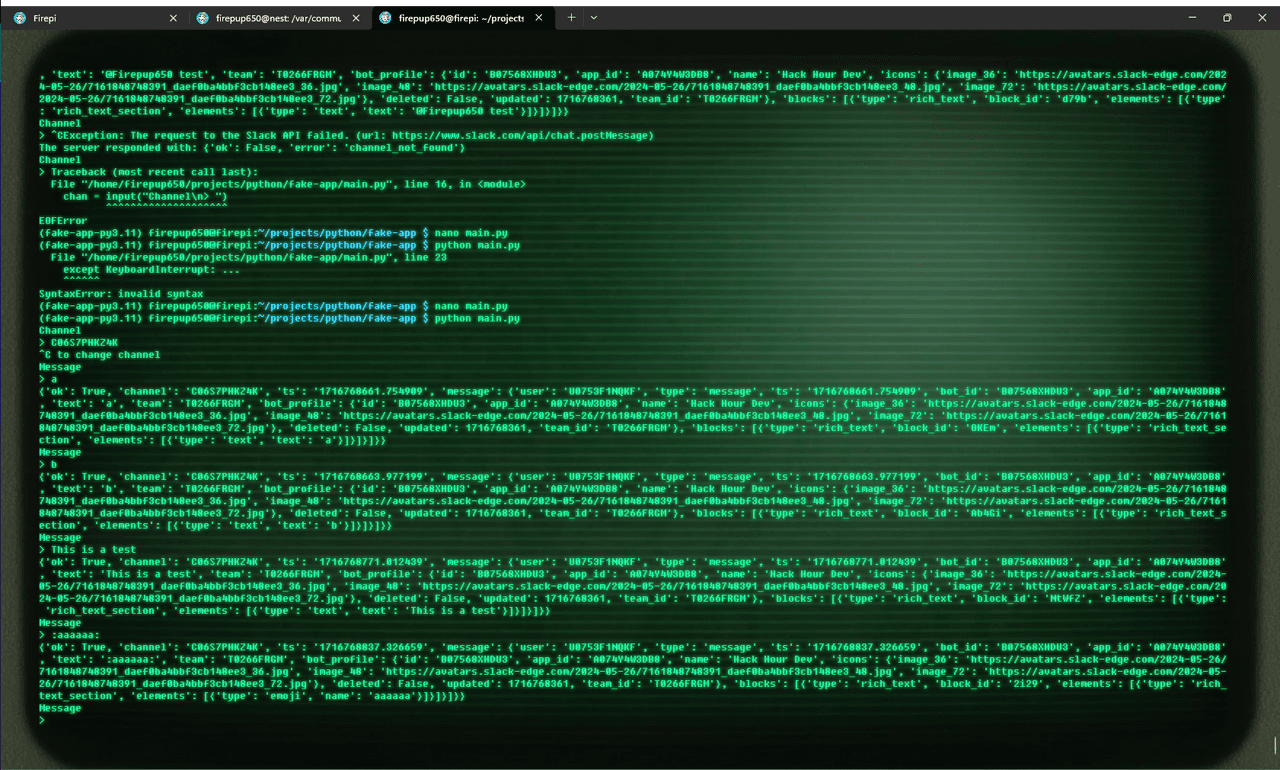
Task: Click the active firepup650@firepi tab icon
Action: tap(385, 18)
